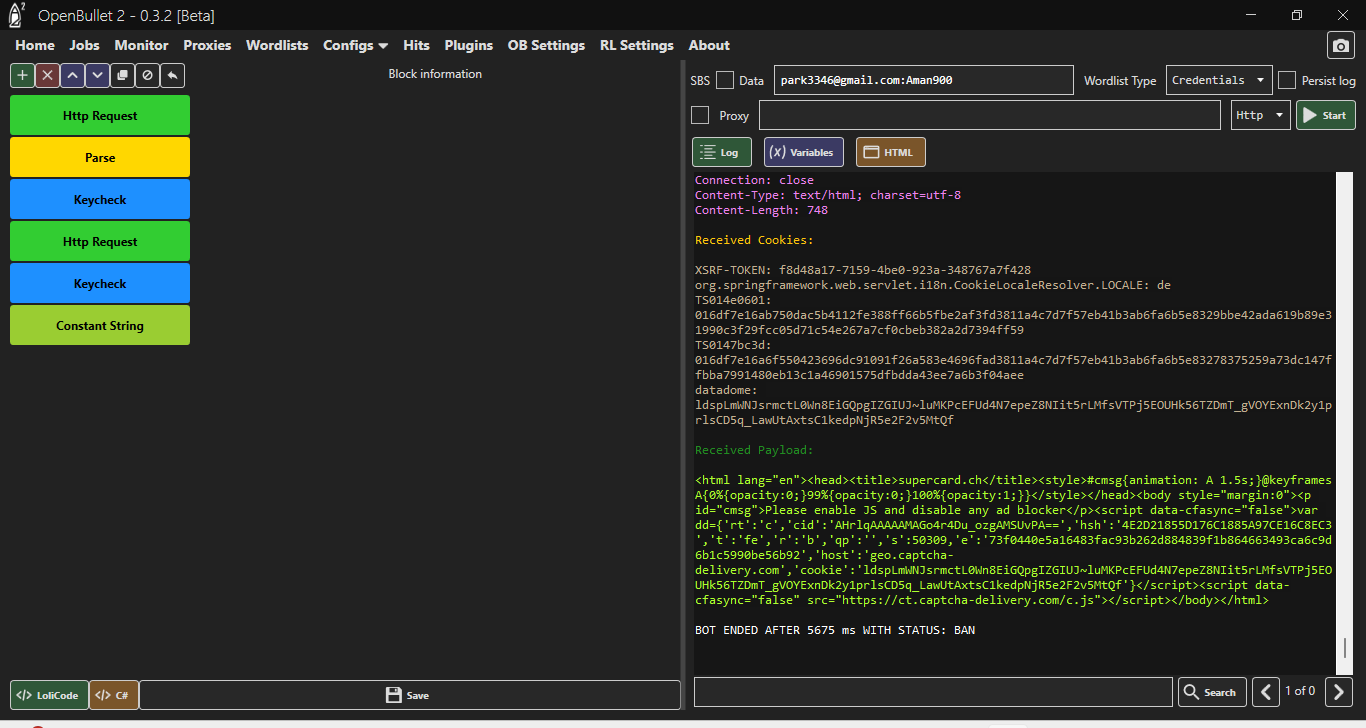Click the green add block plus icon
This screenshot has height=728, width=1366.
(x=22, y=75)
